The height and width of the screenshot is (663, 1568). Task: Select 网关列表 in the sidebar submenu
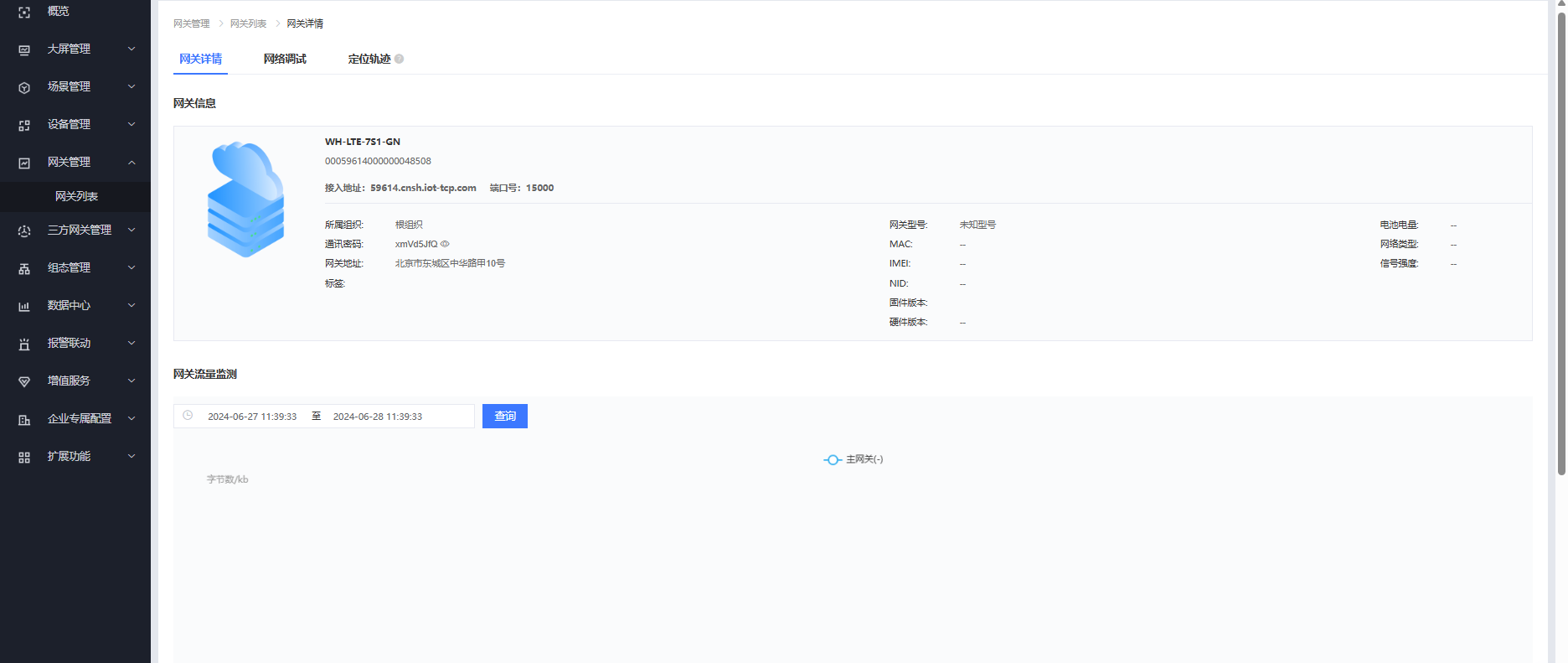tap(76, 196)
